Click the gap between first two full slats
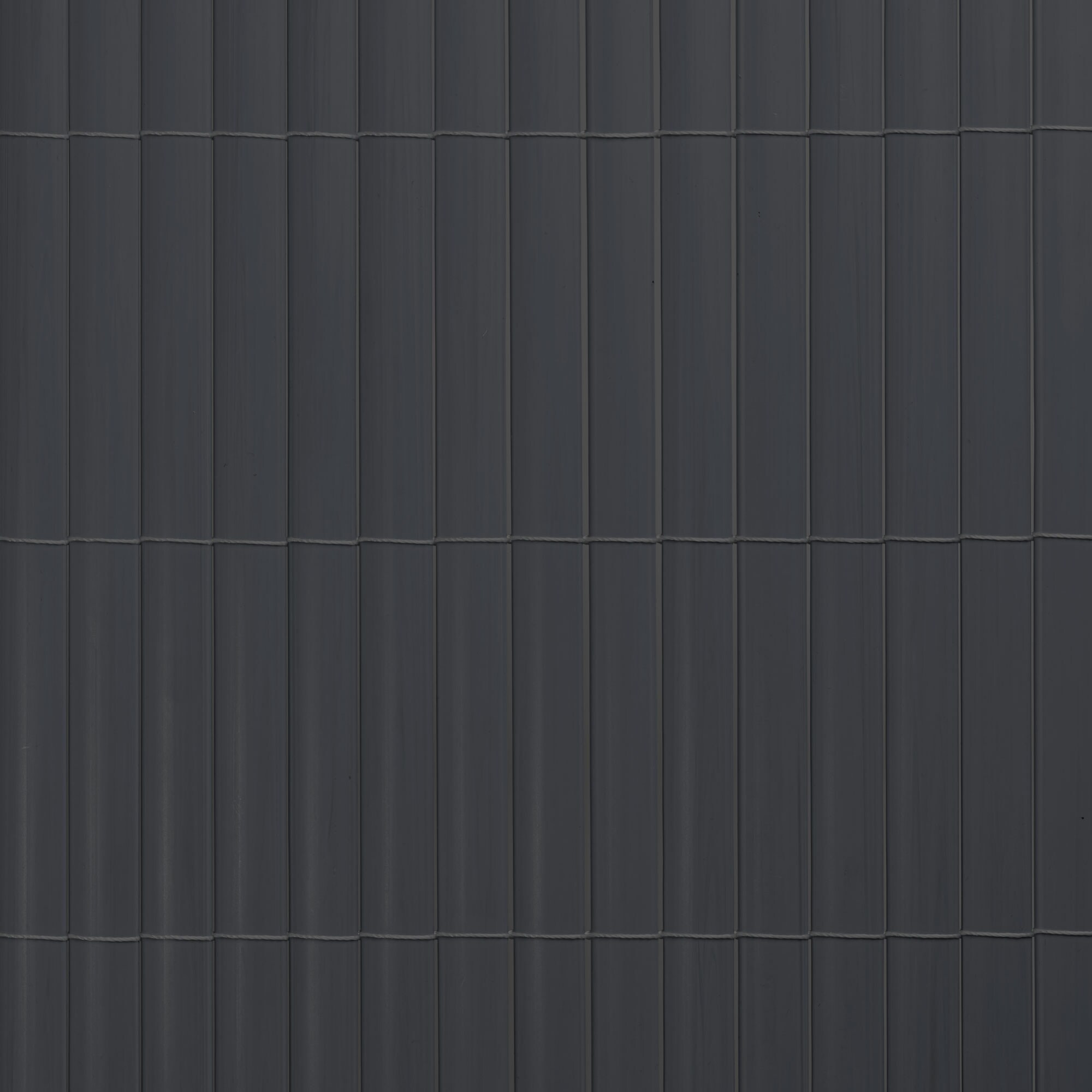The image size is (1092, 1092). pyautogui.click(x=141, y=546)
